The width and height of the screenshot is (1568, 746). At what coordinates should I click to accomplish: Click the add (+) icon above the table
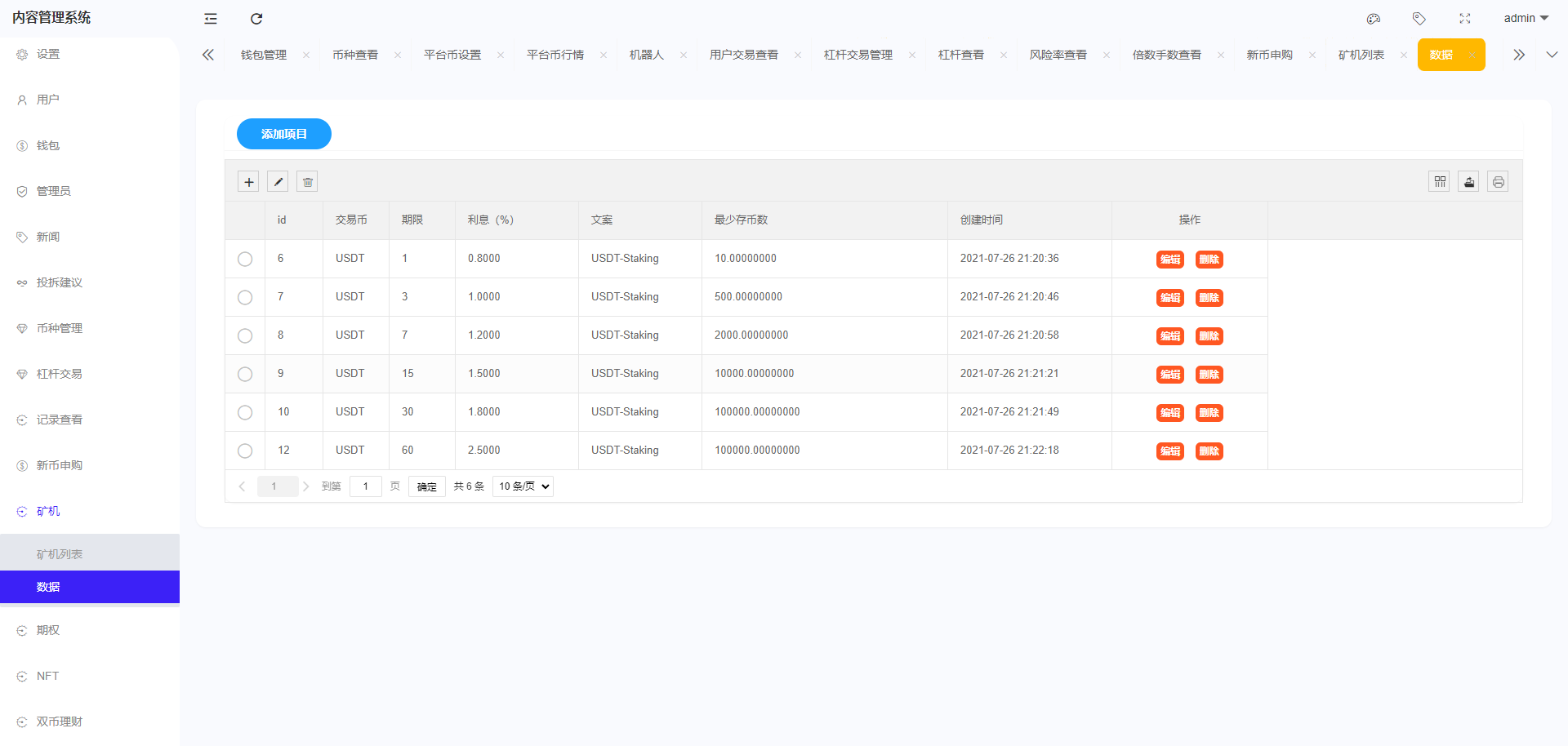pyautogui.click(x=248, y=181)
